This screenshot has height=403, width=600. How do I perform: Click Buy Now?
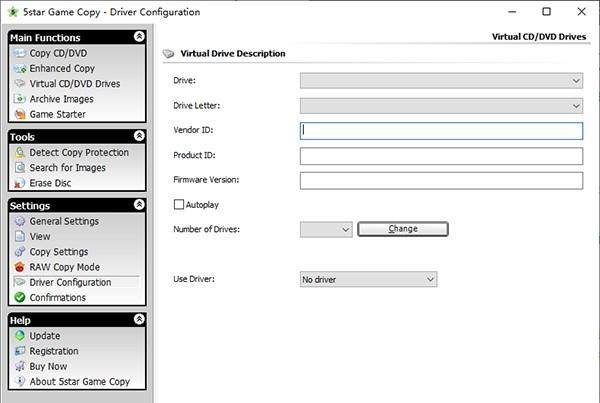(48, 366)
